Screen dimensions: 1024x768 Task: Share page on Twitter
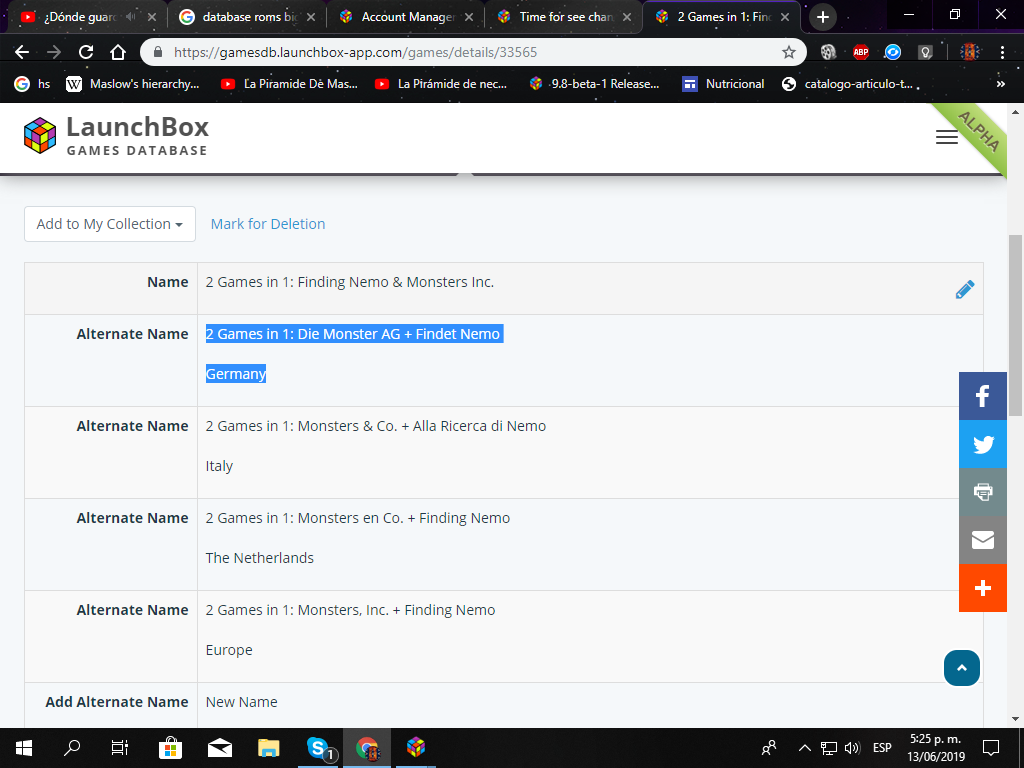tap(982, 444)
